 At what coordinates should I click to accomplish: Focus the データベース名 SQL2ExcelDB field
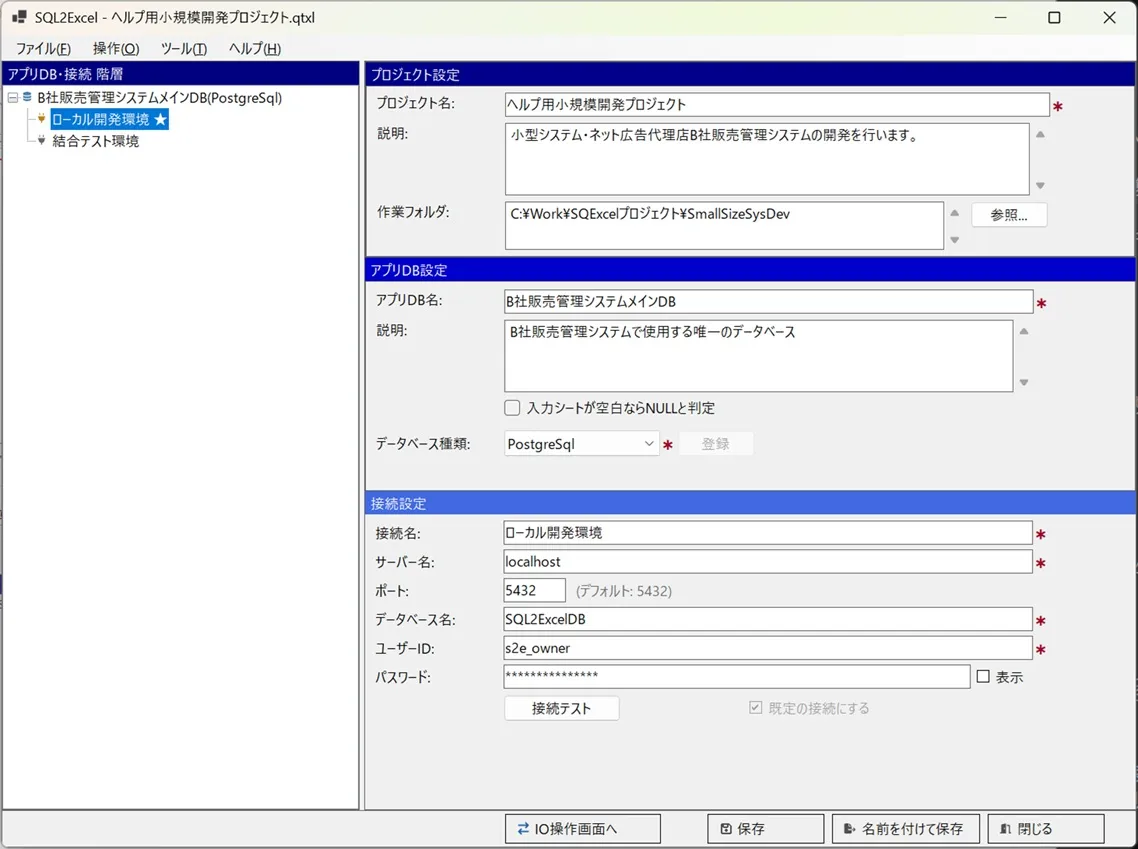tap(768, 619)
